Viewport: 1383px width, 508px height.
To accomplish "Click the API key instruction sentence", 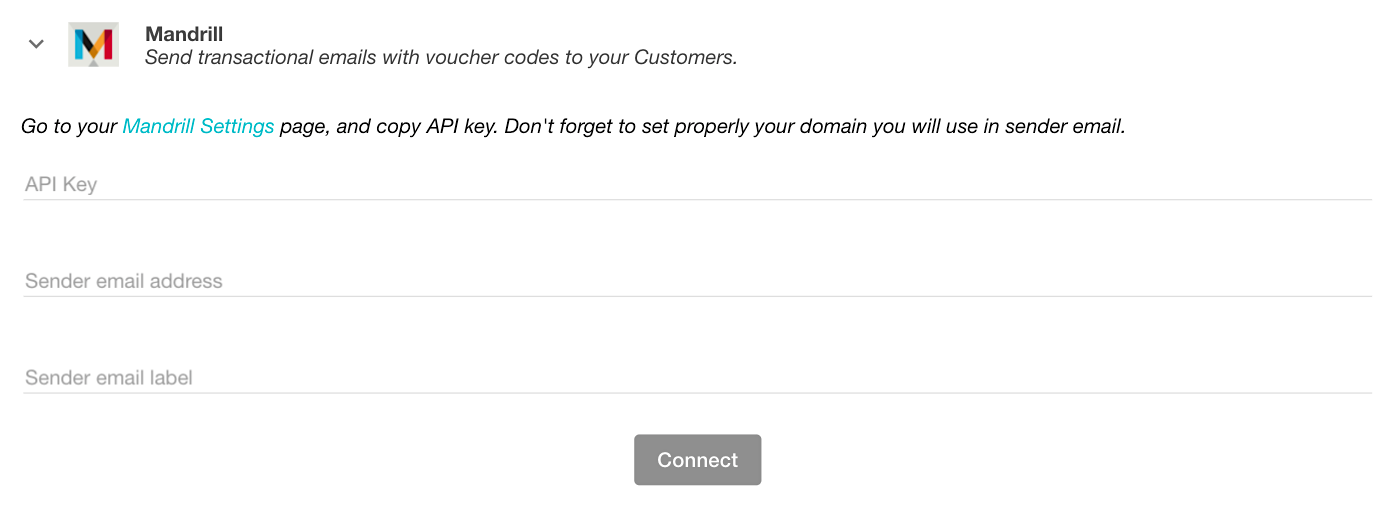I will tap(700, 127).
